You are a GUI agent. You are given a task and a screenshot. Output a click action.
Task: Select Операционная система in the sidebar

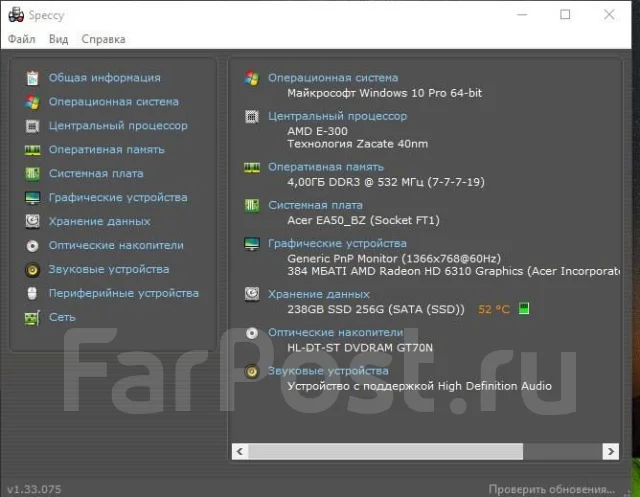(x=113, y=102)
